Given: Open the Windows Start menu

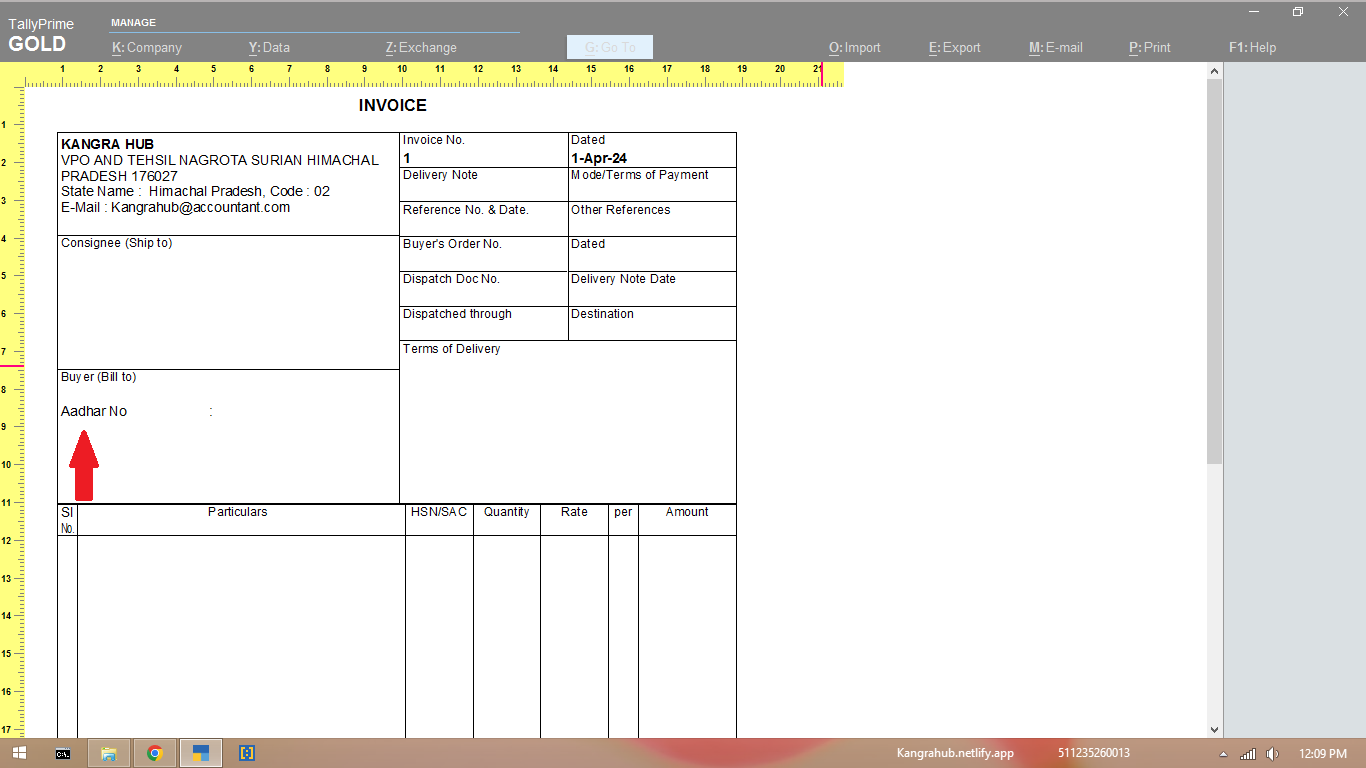Looking at the screenshot, I should pyautogui.click(x=19, y=753).
